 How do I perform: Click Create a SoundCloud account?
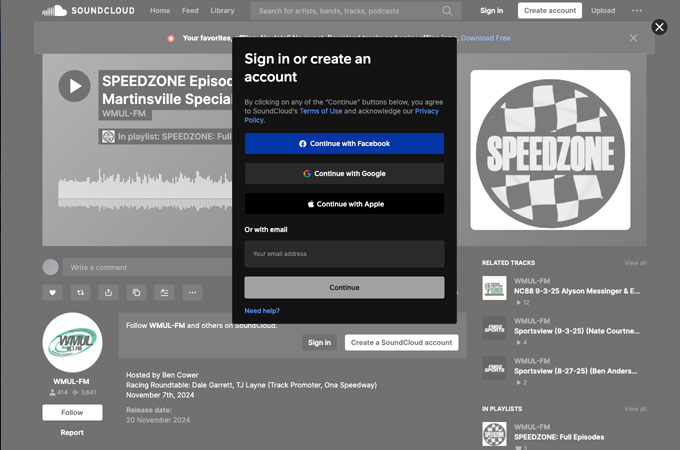[x=401, y=342]
